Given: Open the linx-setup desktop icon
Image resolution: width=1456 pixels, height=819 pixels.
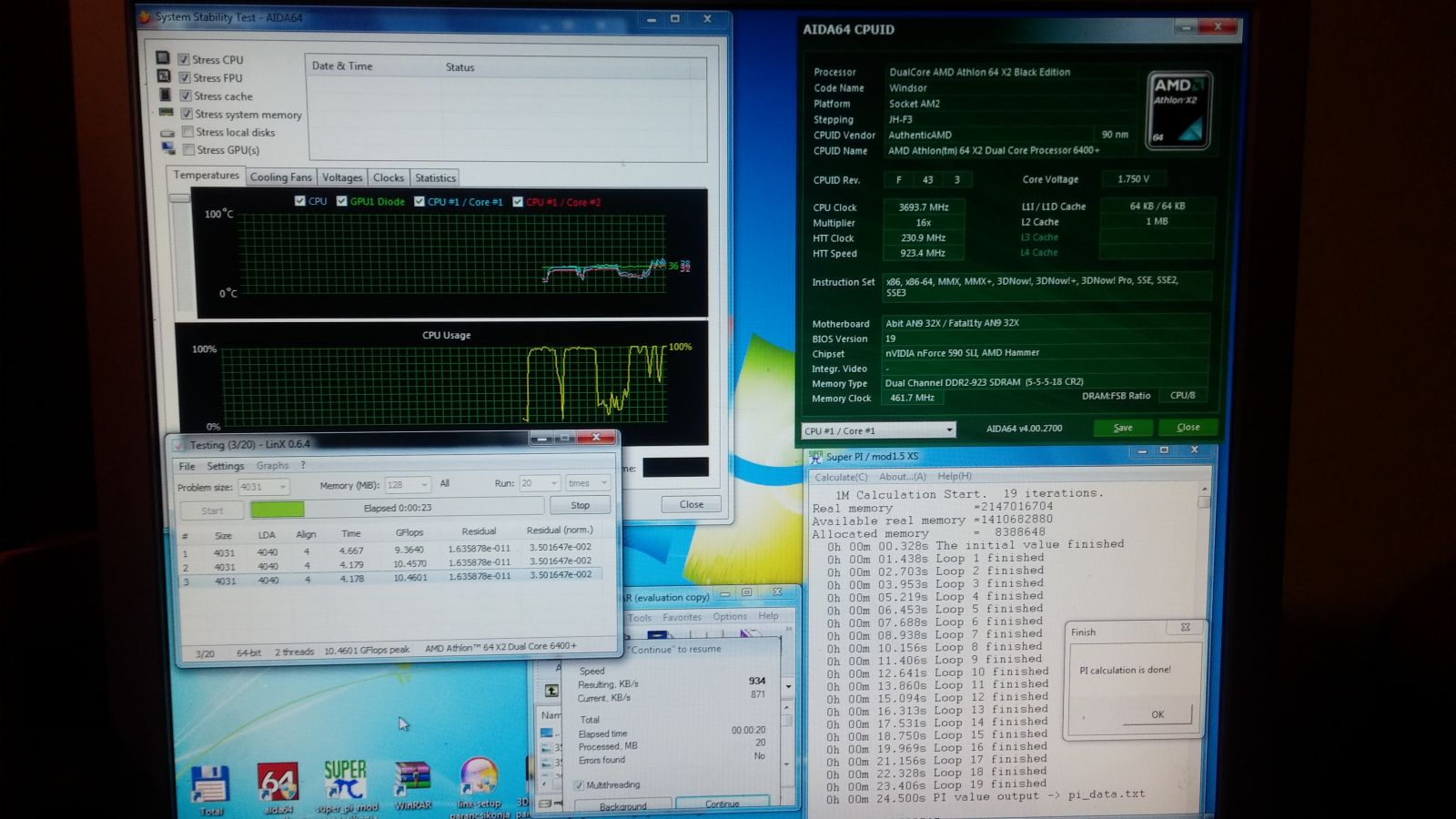Looking at the screenshot, I should [x=480, y=776].
